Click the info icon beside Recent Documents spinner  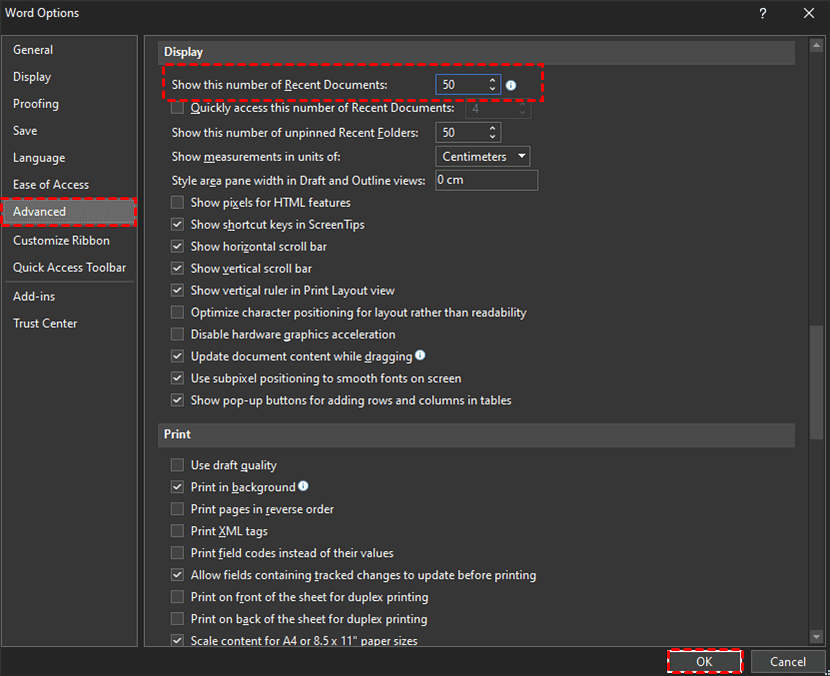(511, 85)
